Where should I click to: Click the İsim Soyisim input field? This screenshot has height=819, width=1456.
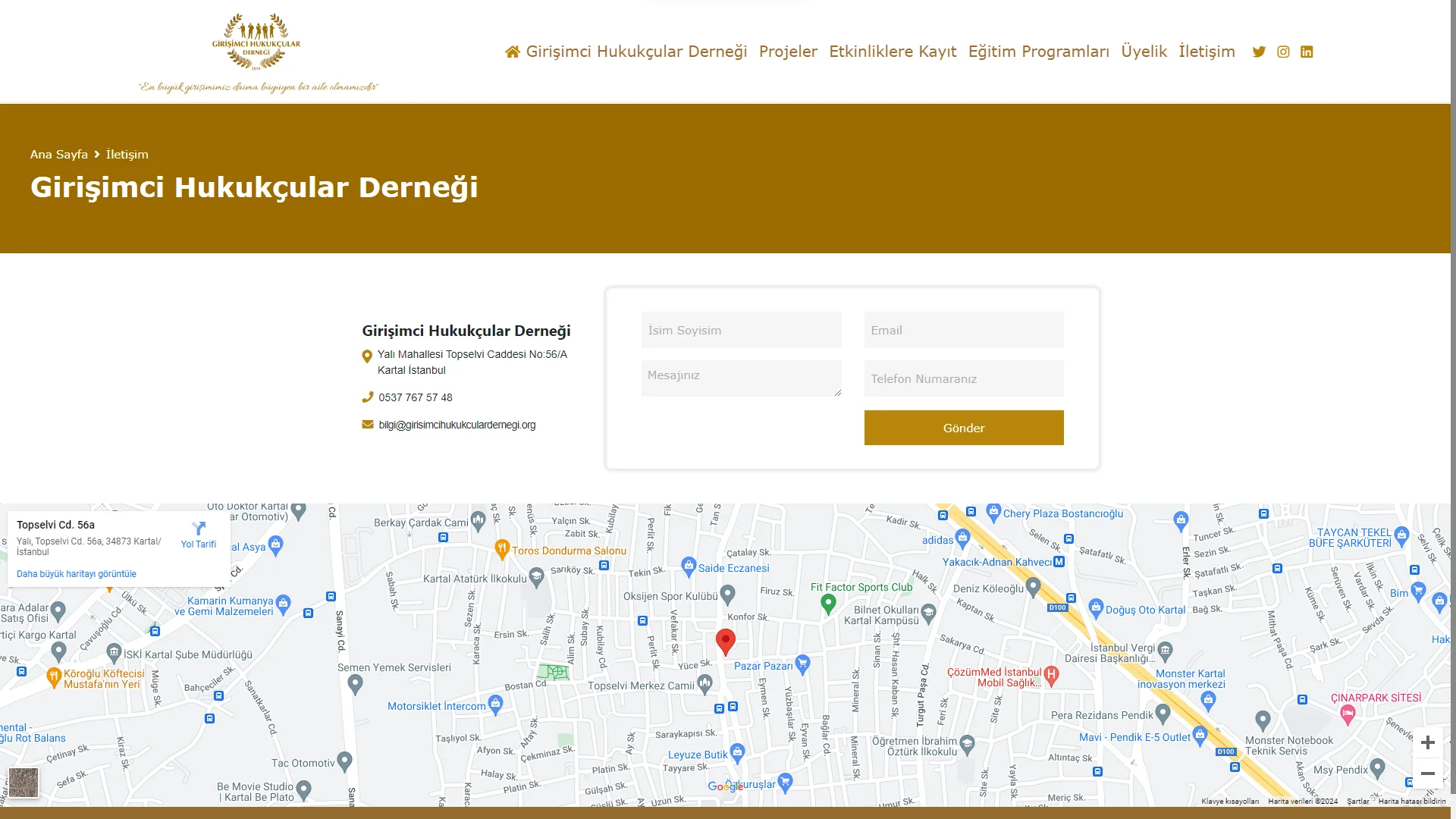(x=741, y=331)
